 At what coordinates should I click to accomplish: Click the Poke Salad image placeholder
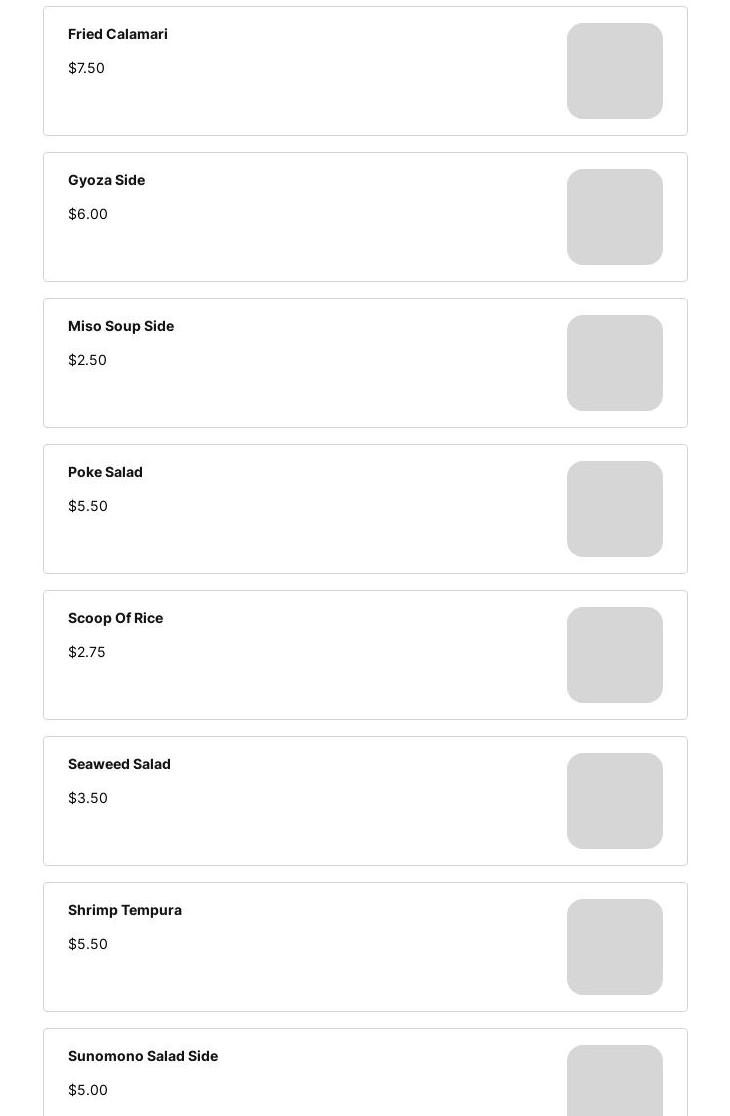coord(614,509)
